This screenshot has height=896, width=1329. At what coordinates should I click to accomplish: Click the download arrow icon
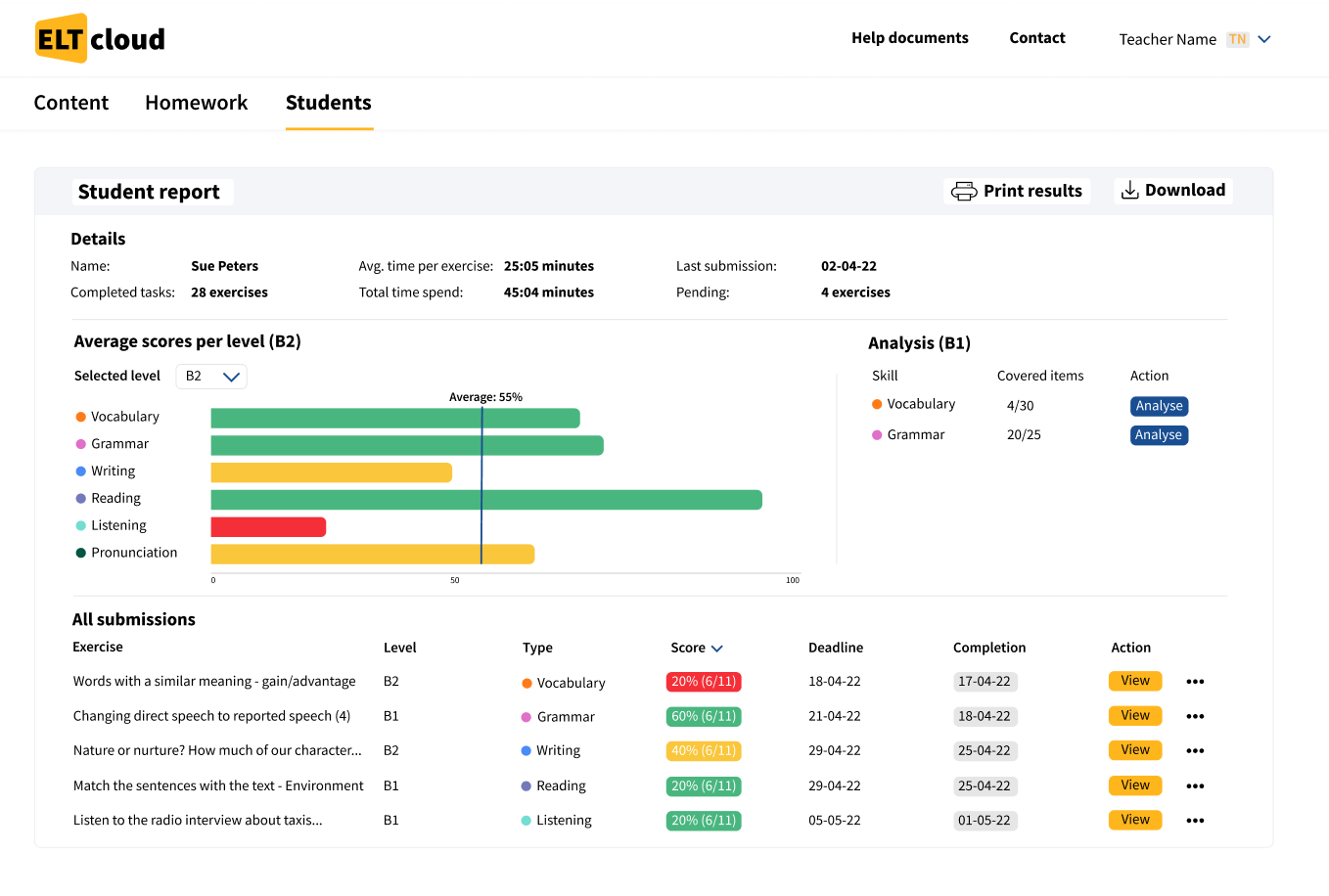pos(1129,191)
